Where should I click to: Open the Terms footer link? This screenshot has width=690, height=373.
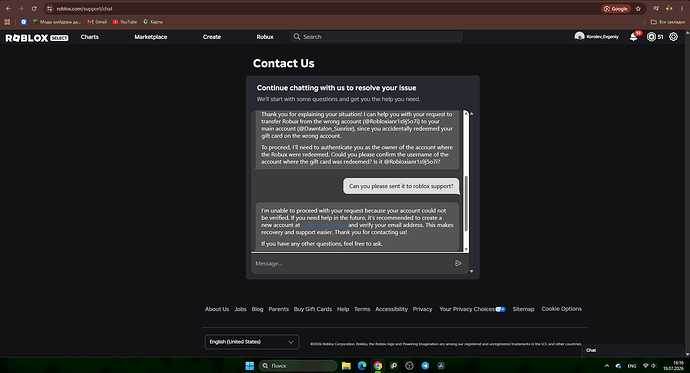coord(362,309)
